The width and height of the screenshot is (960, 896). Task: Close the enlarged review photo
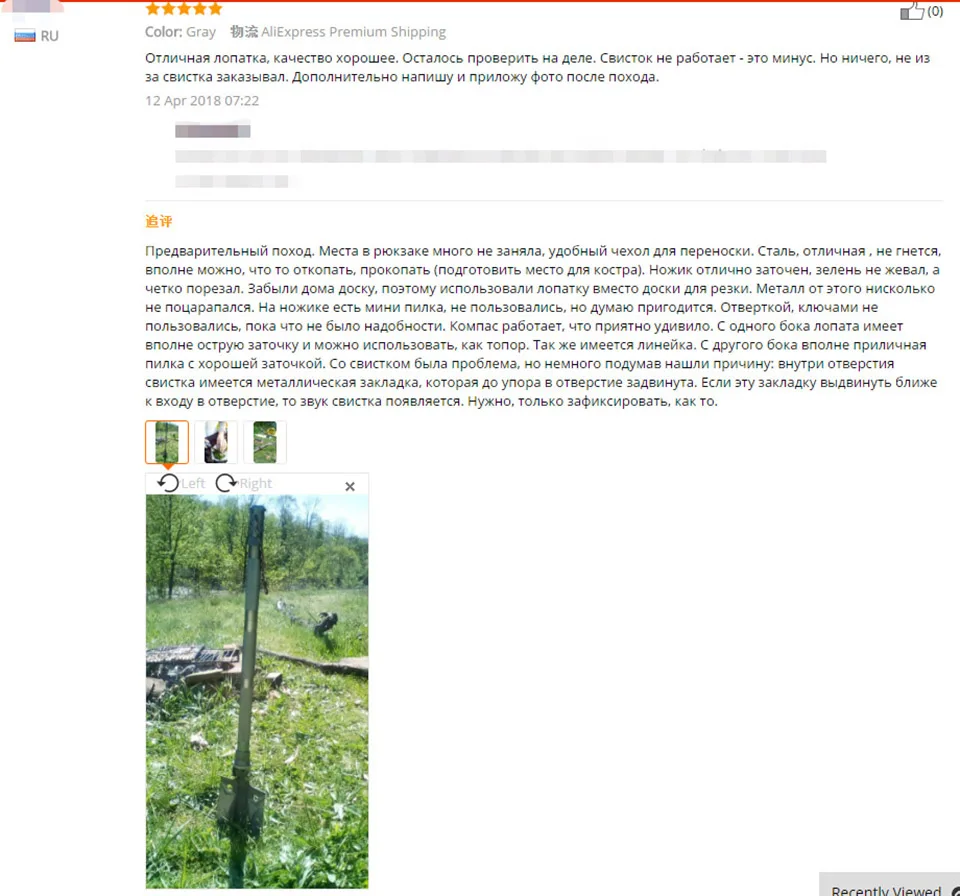pos(350,486)
